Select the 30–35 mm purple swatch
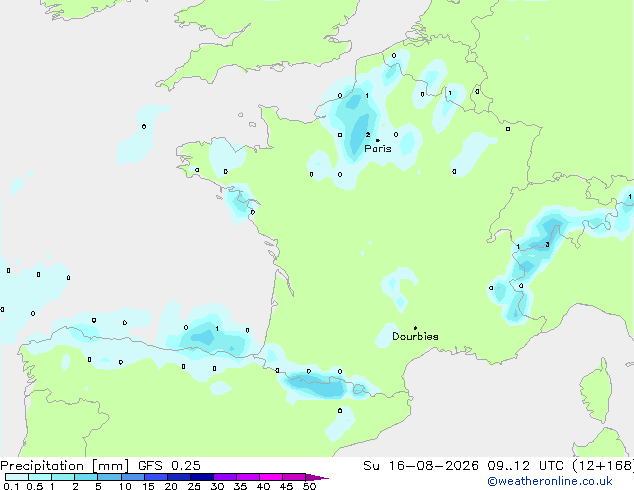The height and width of the screenshot is (490, 634). pyautogui.click(x=225, y=477)
